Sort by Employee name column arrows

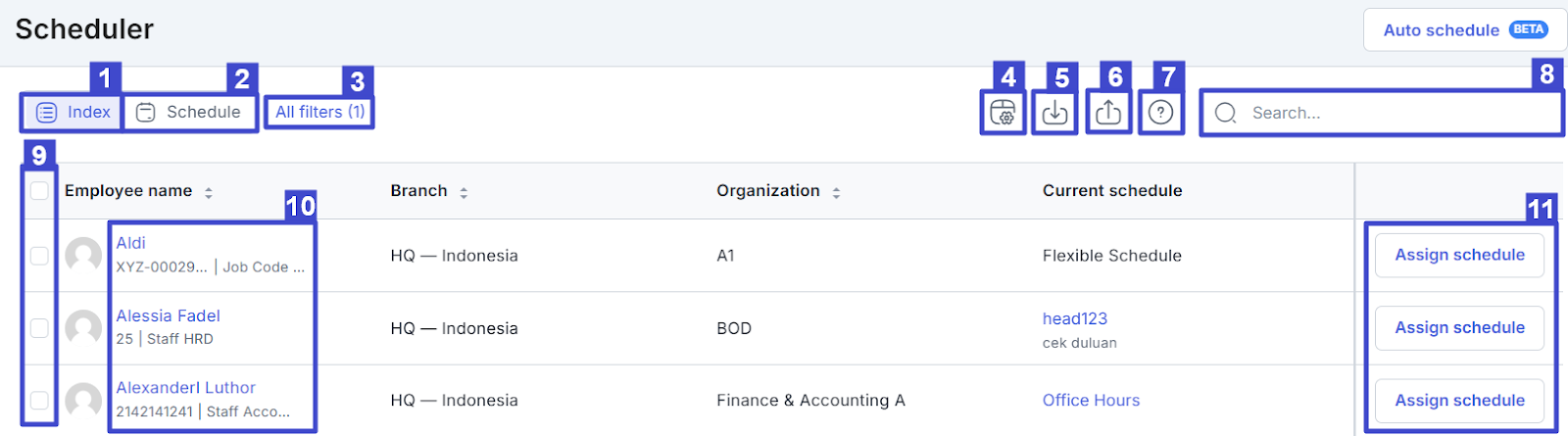[x=209, y=193]
